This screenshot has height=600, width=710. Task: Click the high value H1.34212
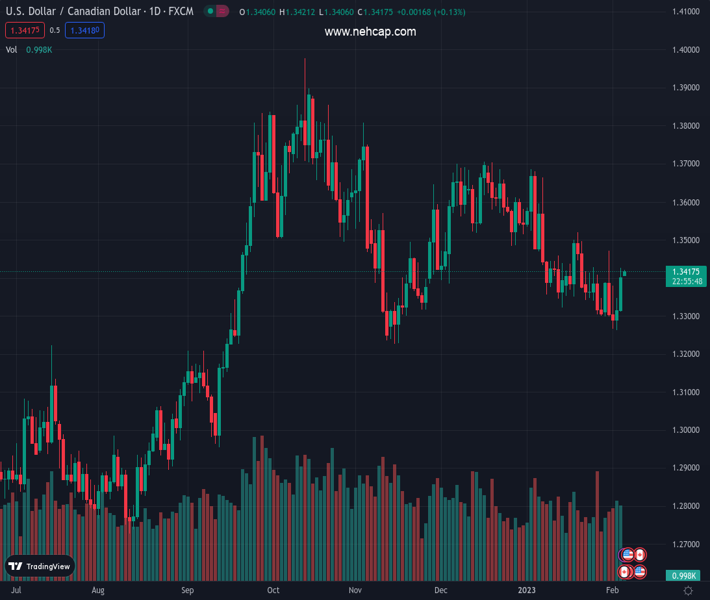pos(297,12)
